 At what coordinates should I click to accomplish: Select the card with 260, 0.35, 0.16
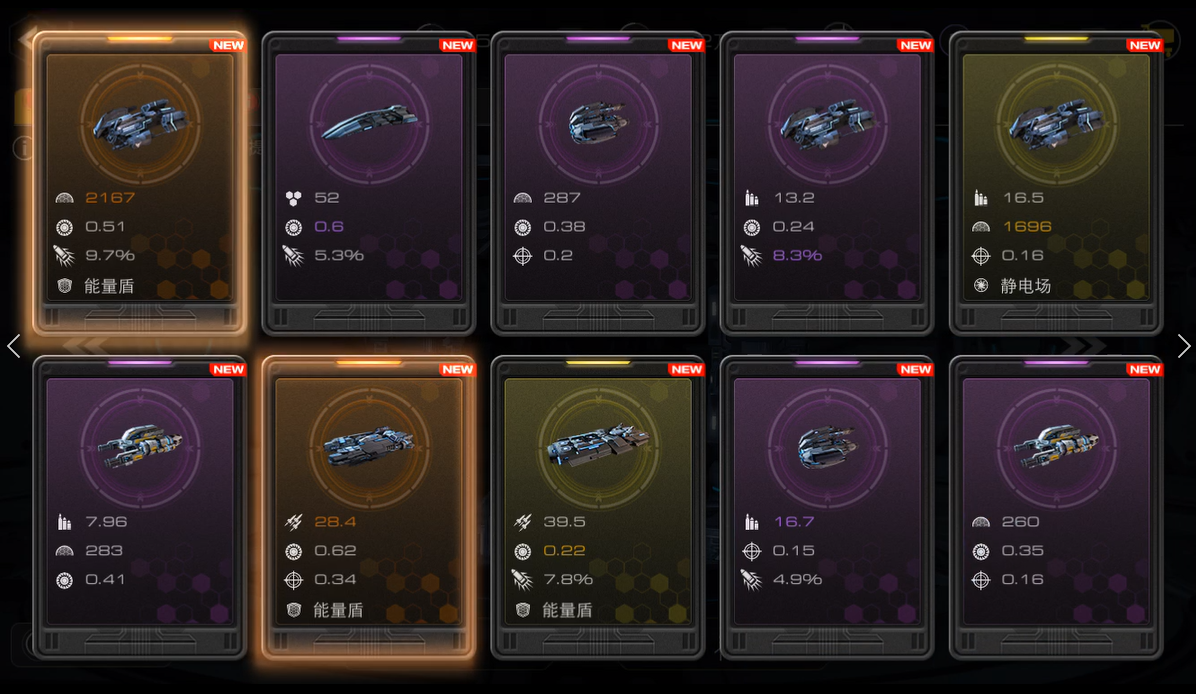(1056, 507)
